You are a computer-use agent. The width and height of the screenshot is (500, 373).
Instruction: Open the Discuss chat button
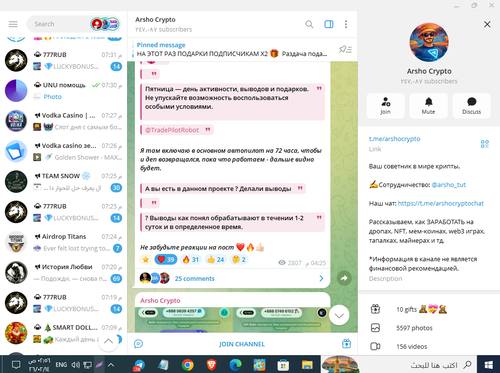[471, 106]
